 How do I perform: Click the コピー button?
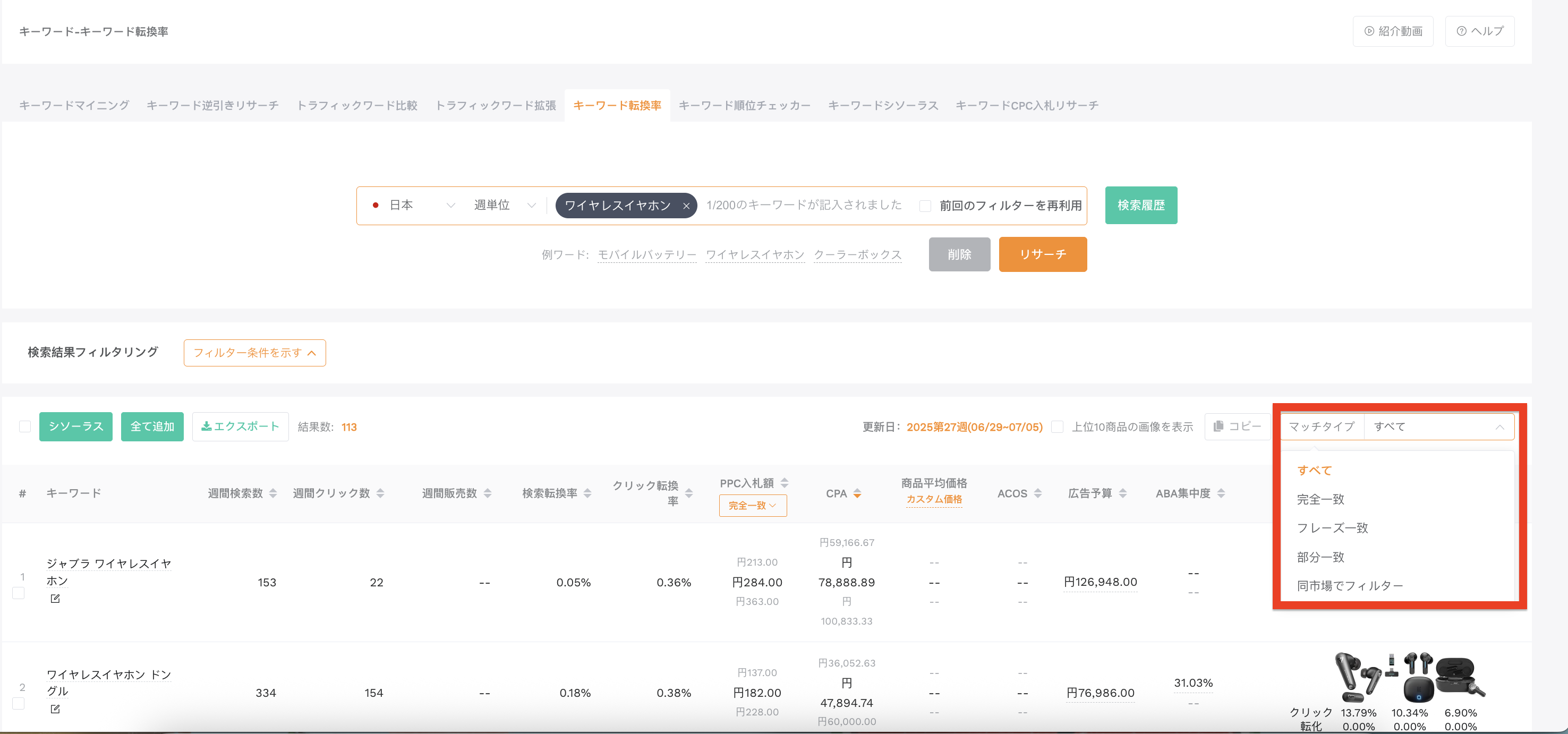click(1237, 426)
